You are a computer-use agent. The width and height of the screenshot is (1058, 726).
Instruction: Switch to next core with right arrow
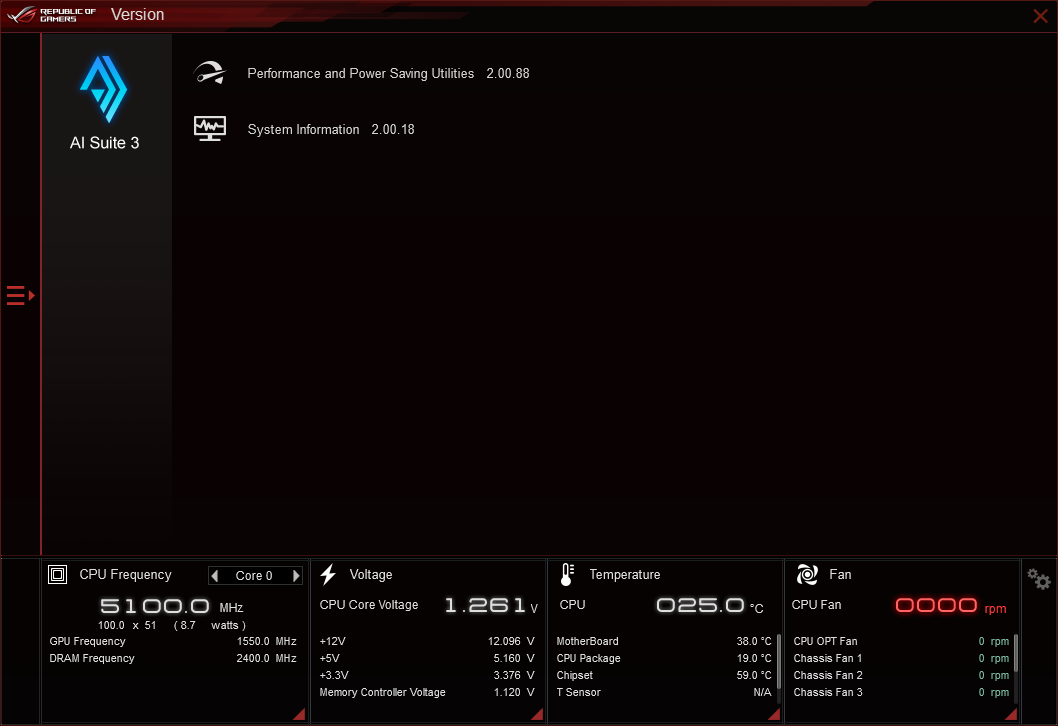pyautogui.click(x=296, y=576)
